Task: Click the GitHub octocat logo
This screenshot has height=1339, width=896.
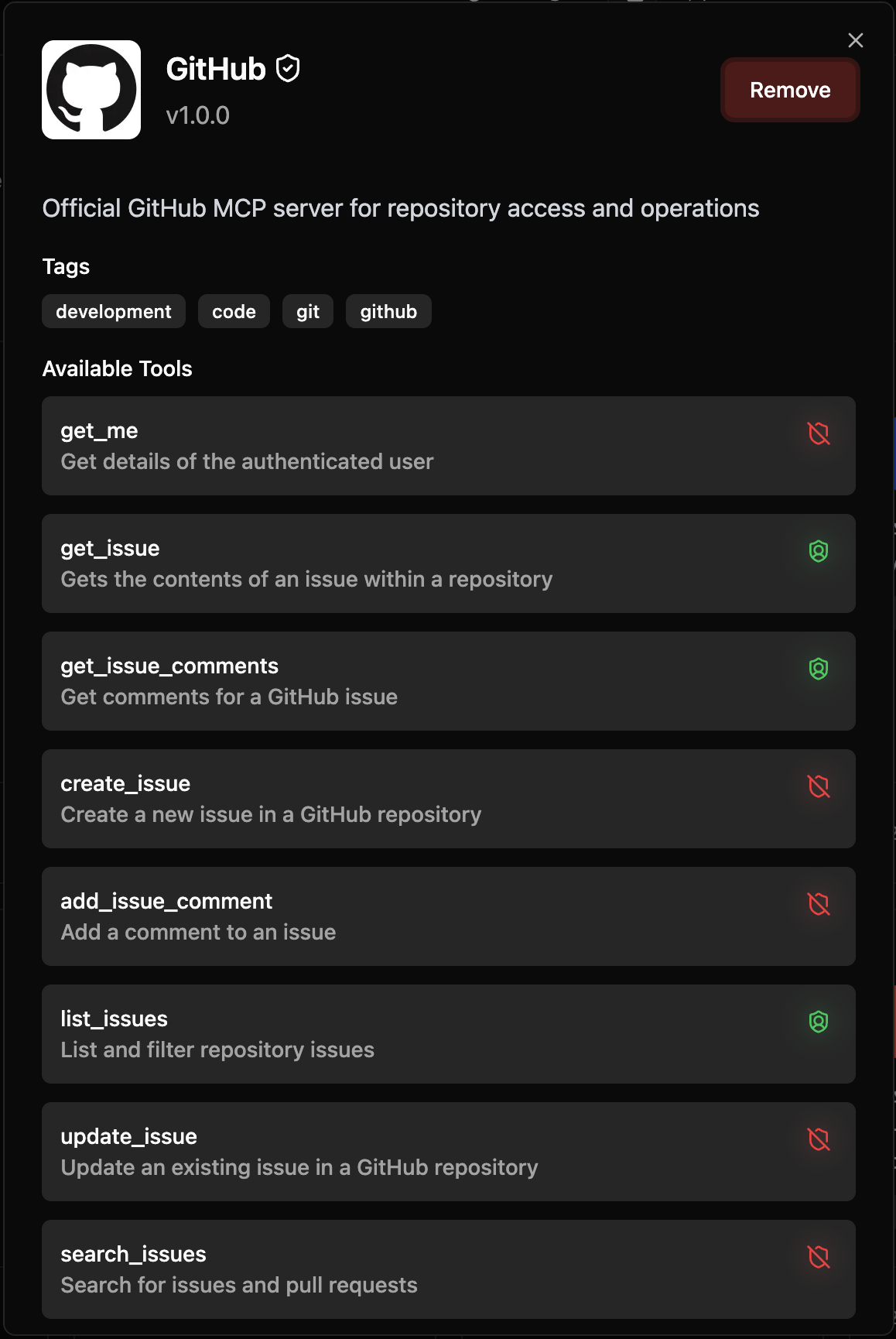Action: coord(91,90)
